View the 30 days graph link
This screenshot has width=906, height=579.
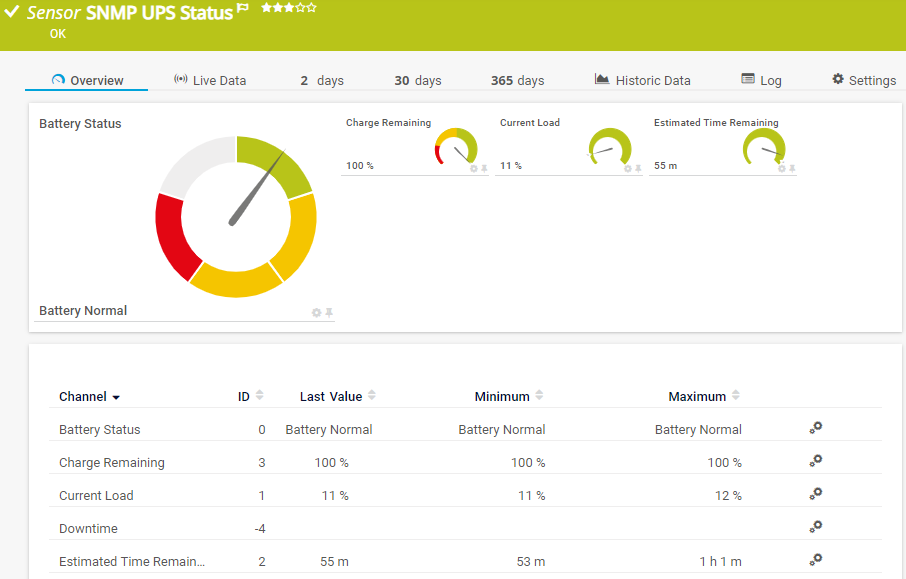(x=417, y=80)
